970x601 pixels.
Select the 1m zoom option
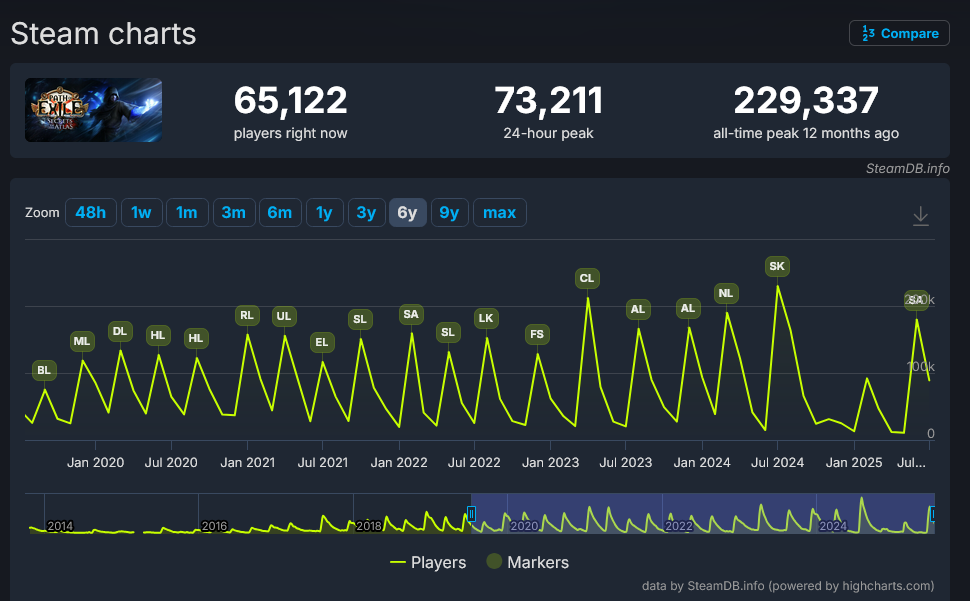tap(187, 213)
